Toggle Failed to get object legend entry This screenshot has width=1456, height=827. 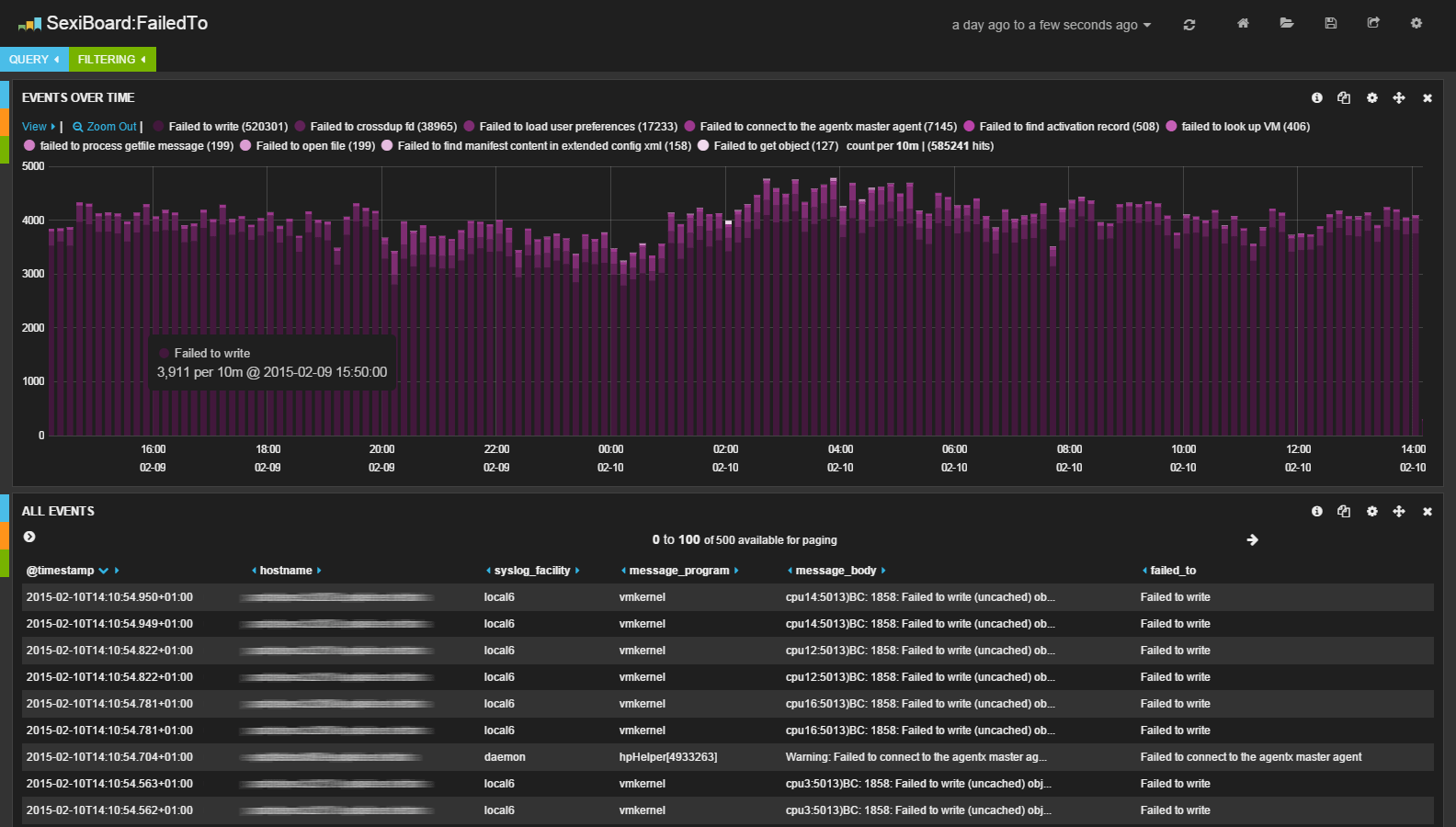pos(768,146)
